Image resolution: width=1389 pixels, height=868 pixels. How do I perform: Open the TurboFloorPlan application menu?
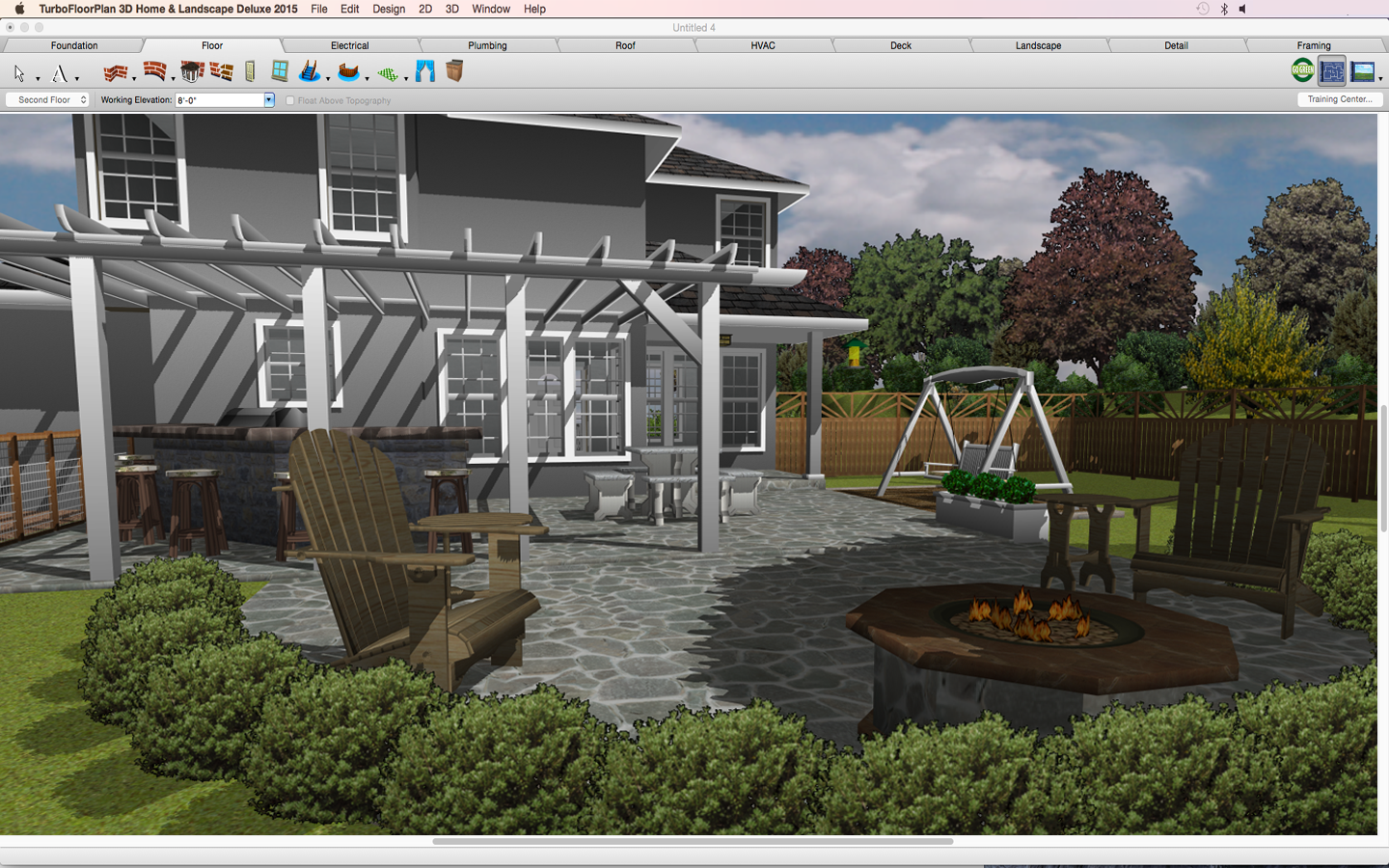tap(168, 9)
